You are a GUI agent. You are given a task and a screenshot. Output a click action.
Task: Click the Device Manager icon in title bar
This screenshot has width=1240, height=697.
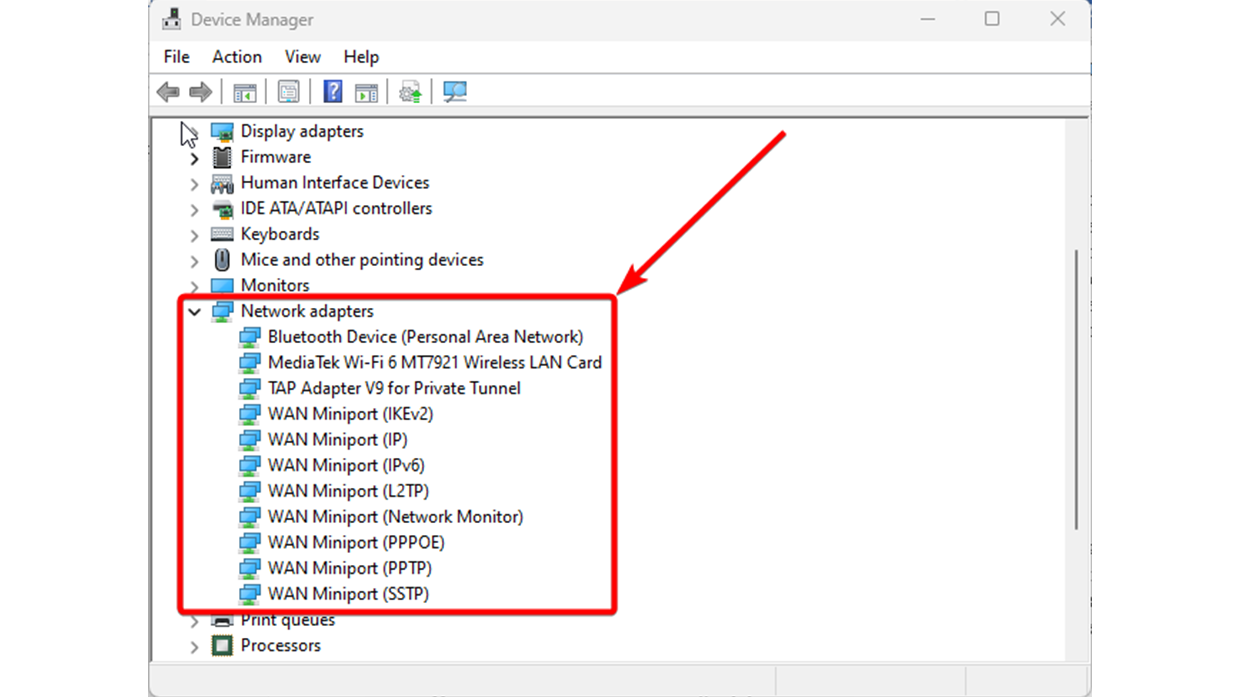pyautogui.click(x=172, y=18)
